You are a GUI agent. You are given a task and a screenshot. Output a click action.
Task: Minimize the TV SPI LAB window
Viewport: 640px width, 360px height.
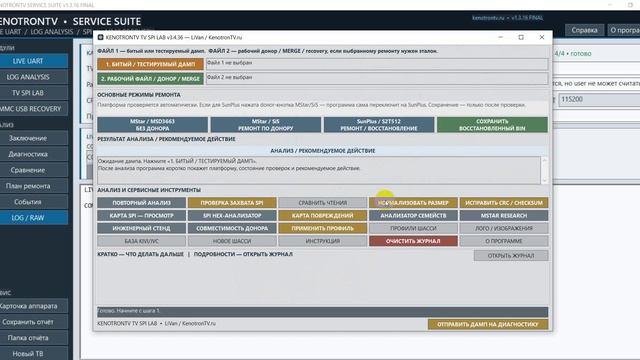(x=500, y=37)
